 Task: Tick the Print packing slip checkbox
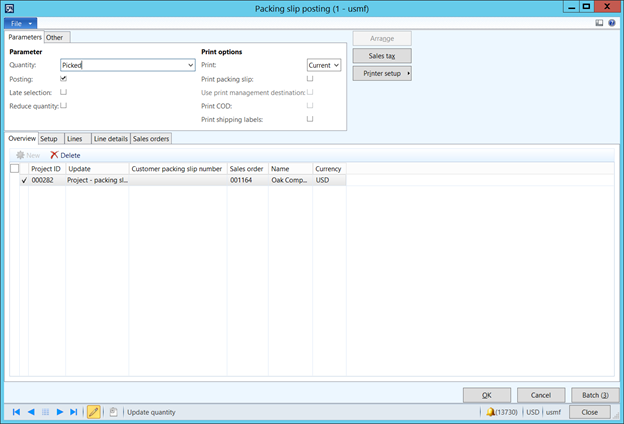tap(310, 78)
